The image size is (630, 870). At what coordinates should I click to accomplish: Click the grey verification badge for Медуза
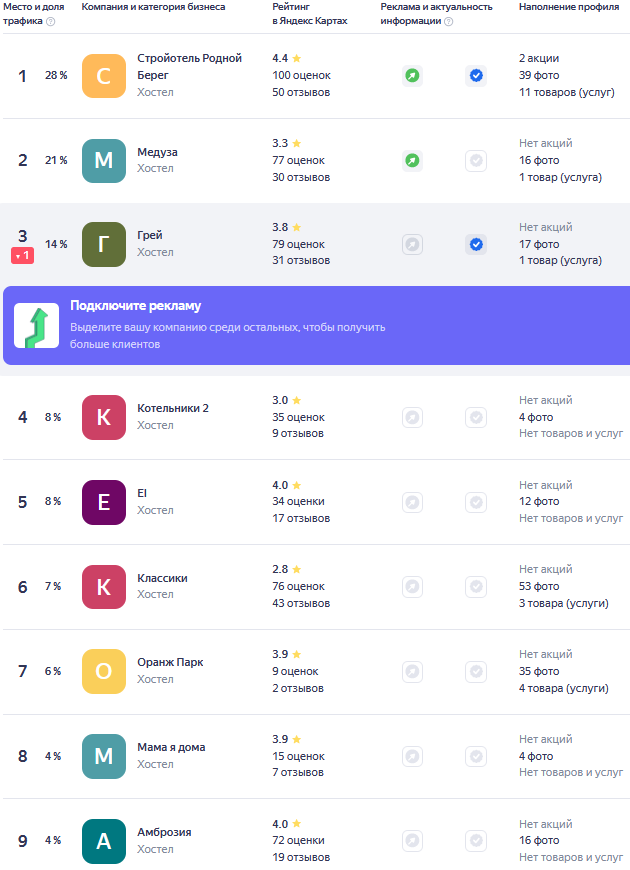point(476,160)
